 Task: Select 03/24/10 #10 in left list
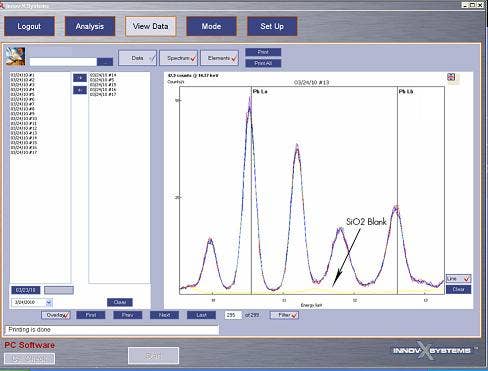24,119
